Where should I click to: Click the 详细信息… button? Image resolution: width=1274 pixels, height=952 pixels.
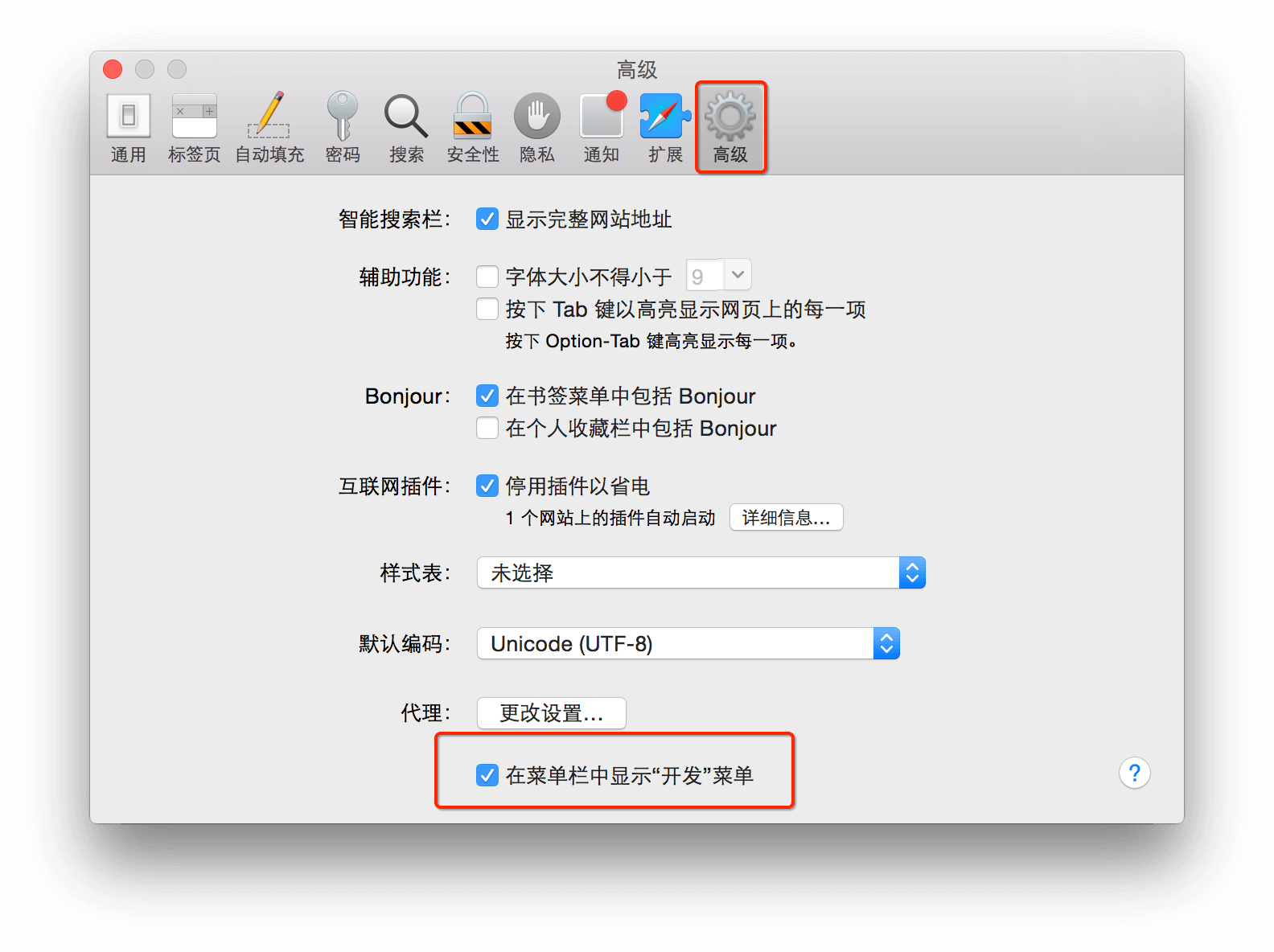(786, 517)
